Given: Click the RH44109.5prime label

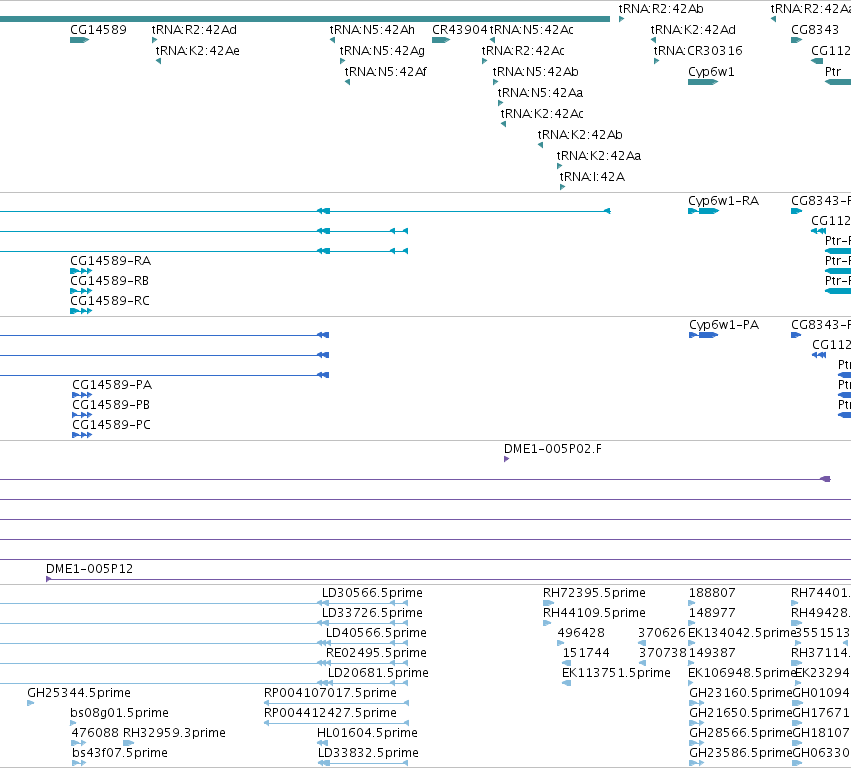Looking at the screenshot, I should coord(594,613).
